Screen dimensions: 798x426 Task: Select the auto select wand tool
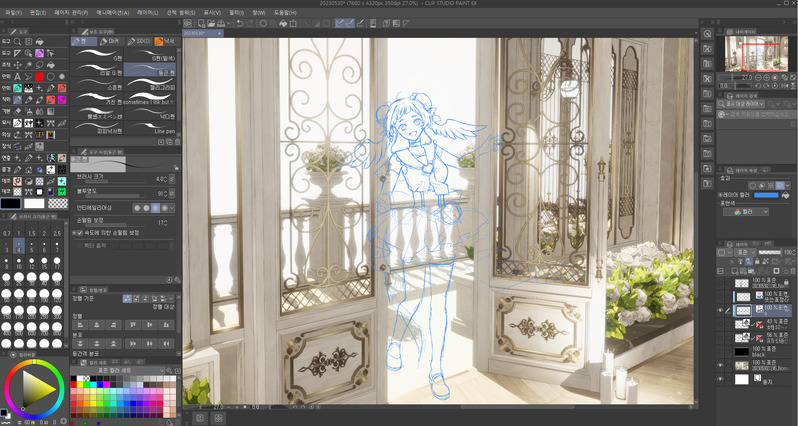[28, 65]
